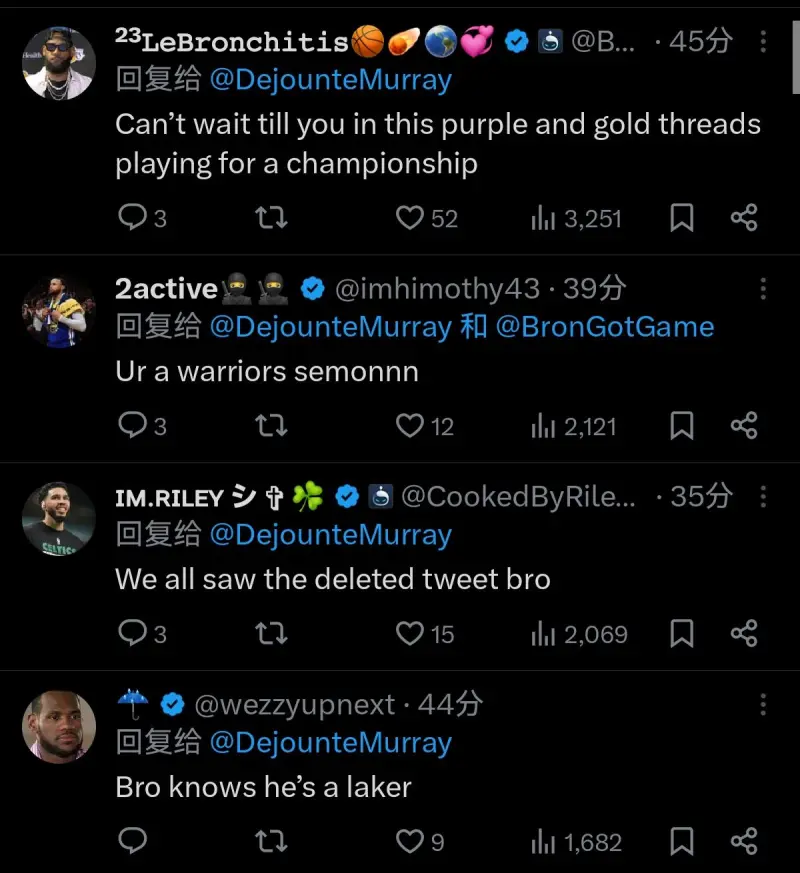Screen dimensions: 800x873
Task: View the 1,682 views analytics
Action: [x=576, y=842]
